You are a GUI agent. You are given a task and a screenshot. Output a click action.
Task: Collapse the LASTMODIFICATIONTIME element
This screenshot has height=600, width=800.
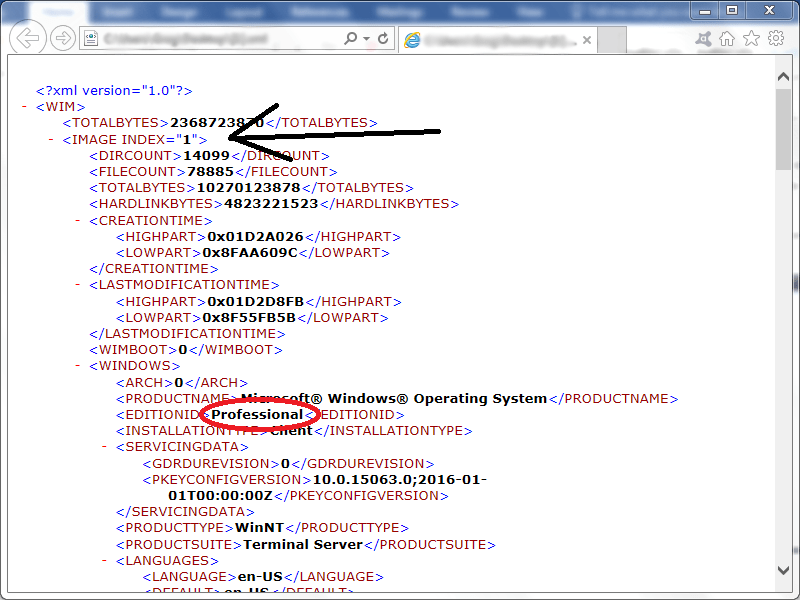(78, 285)
